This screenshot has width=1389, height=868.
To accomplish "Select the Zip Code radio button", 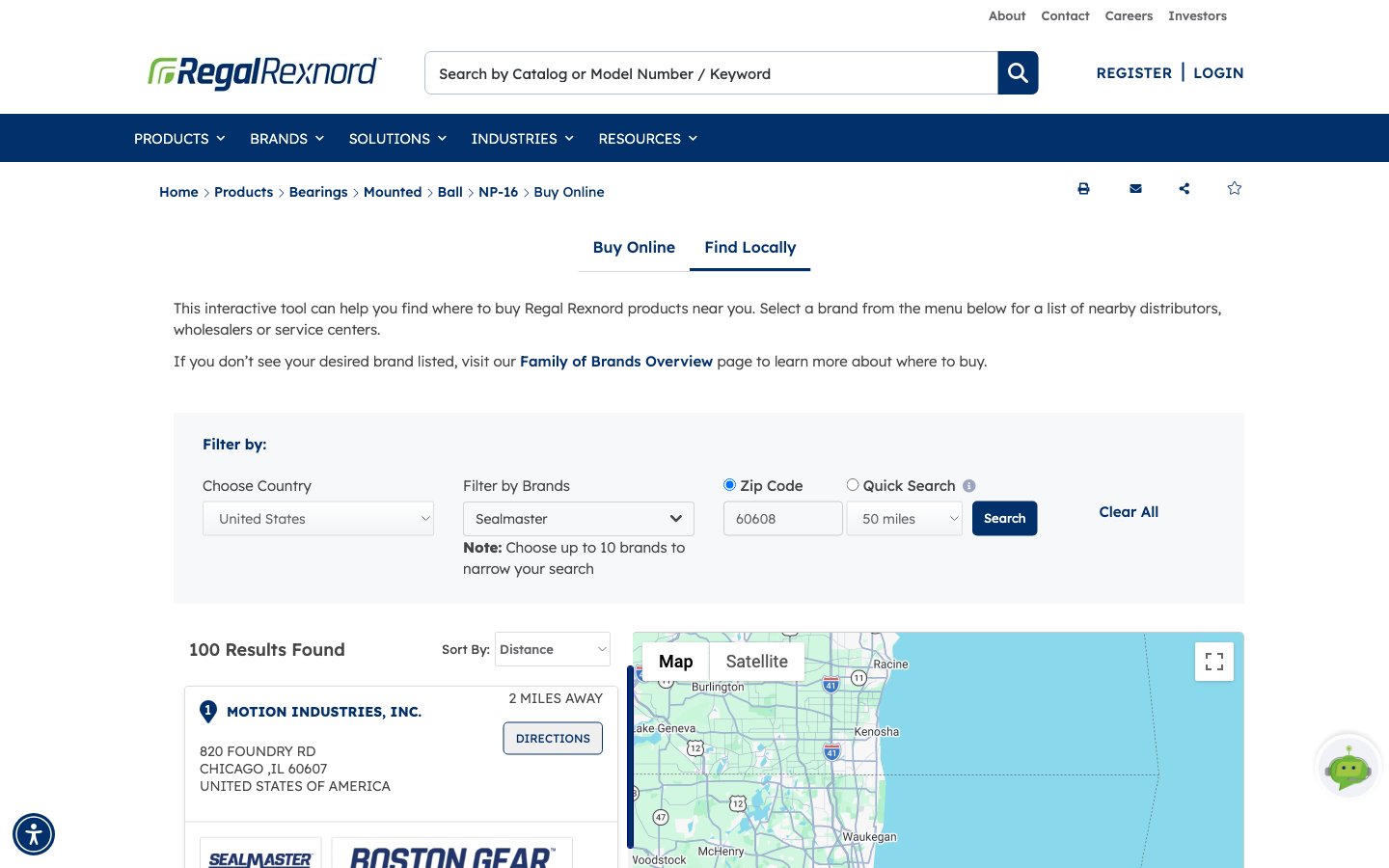I will (x=730, y=485).
